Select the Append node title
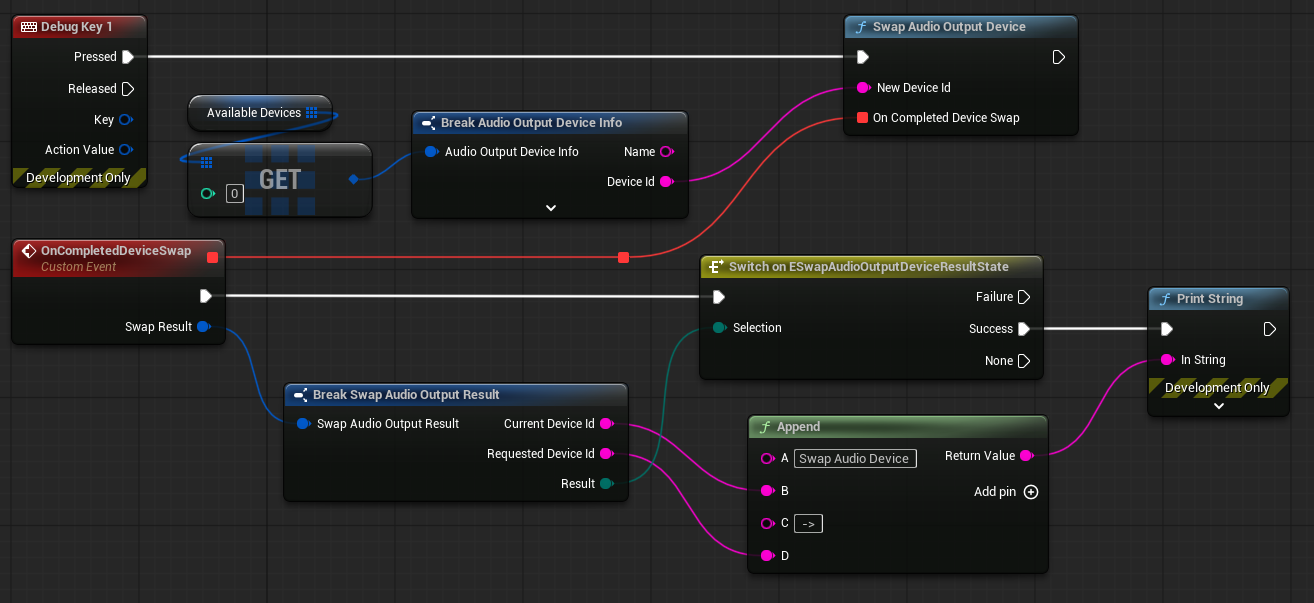Image resolution: width=1314 pixels, height=603 pixels. tap(798, 427)
